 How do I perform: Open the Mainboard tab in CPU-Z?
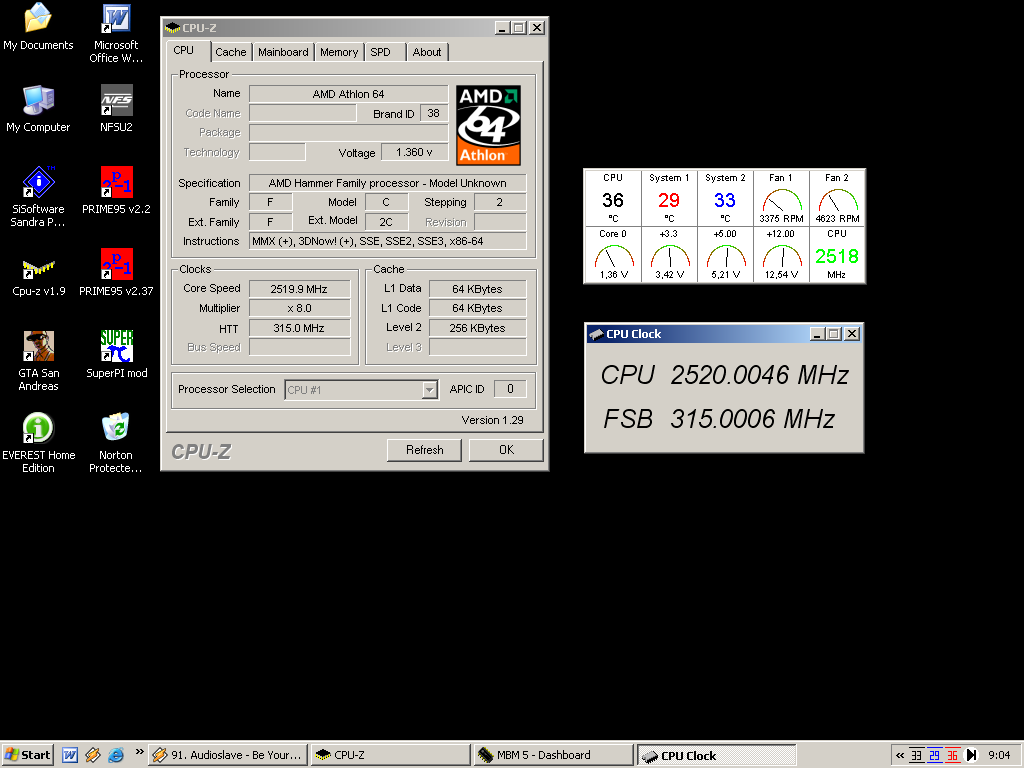(283, 51)
